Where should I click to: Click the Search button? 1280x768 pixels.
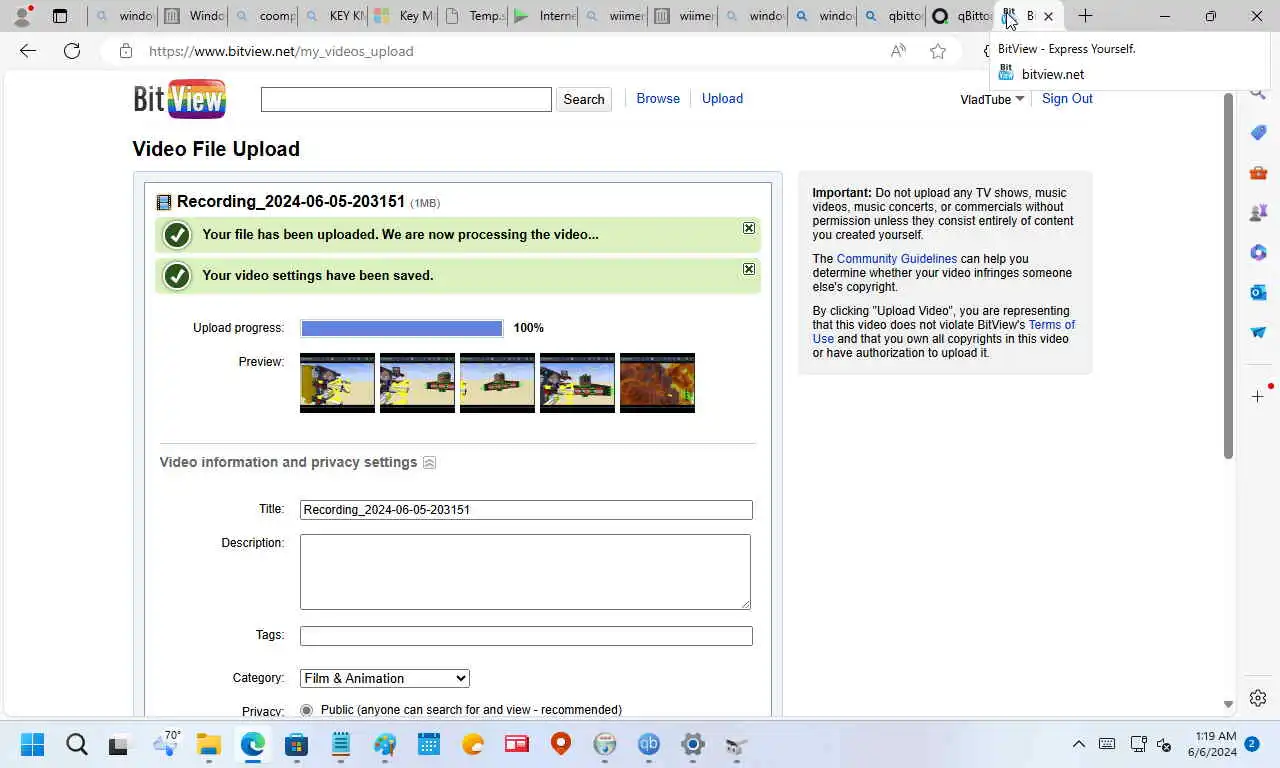(584, 99)
